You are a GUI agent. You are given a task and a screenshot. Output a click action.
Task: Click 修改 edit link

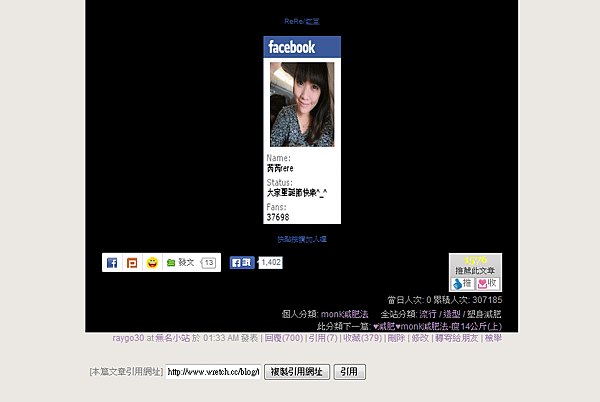click(420, 338)
